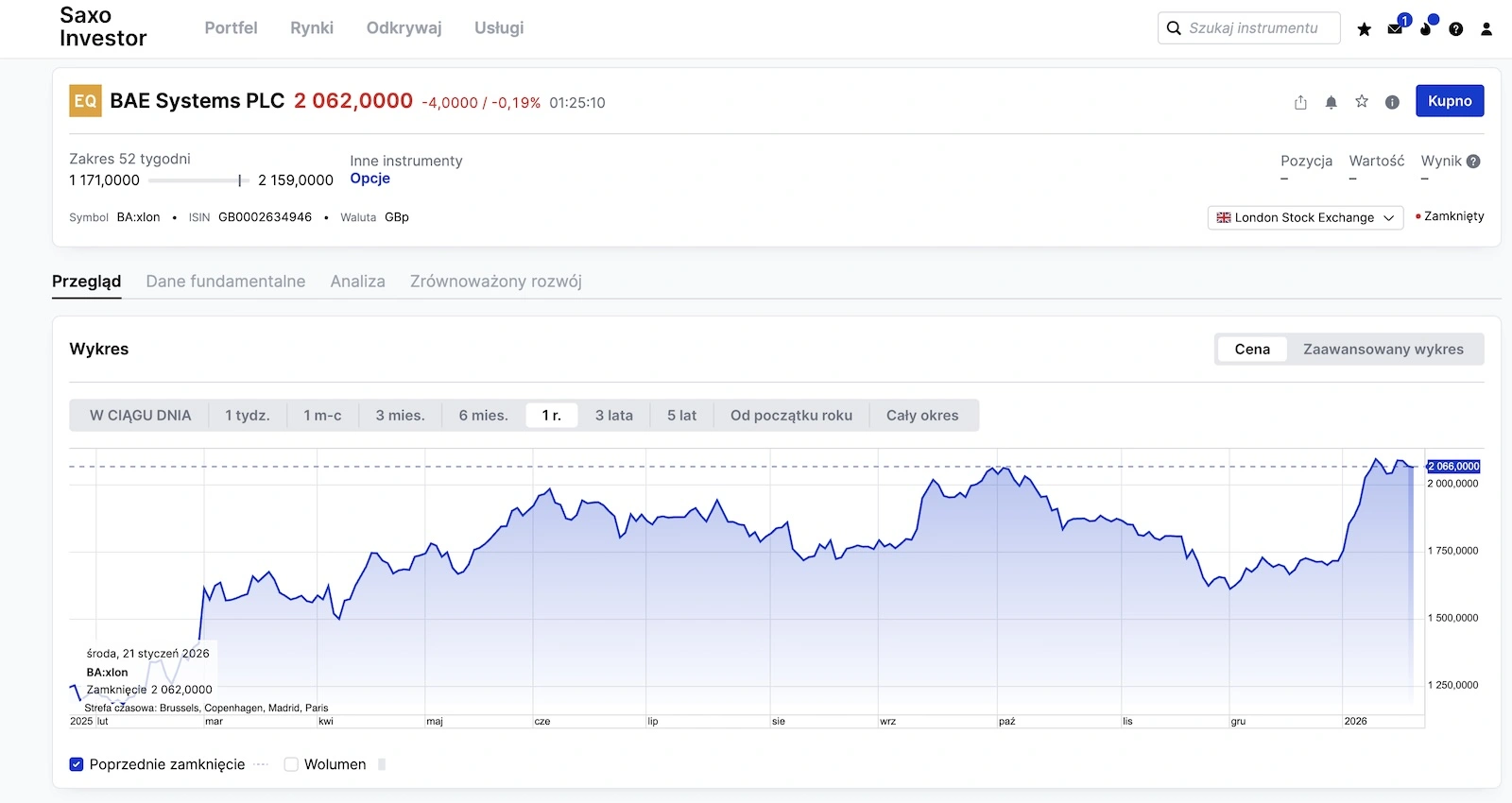The height and width of the screenshot is (803, 1512).
Task: Open the user profile icon
Action: click(1486, 29)
